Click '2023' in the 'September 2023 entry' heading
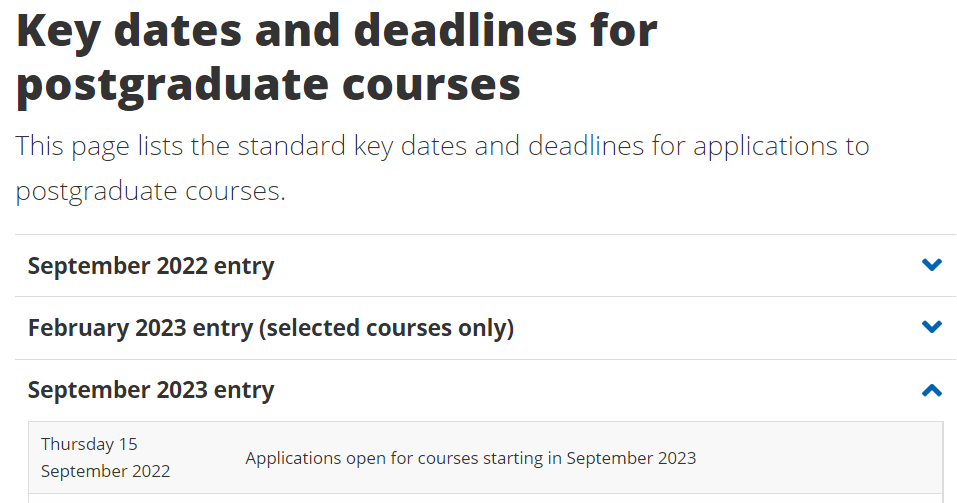This screenshot has height=503, width=957. [x=182, y=390]
